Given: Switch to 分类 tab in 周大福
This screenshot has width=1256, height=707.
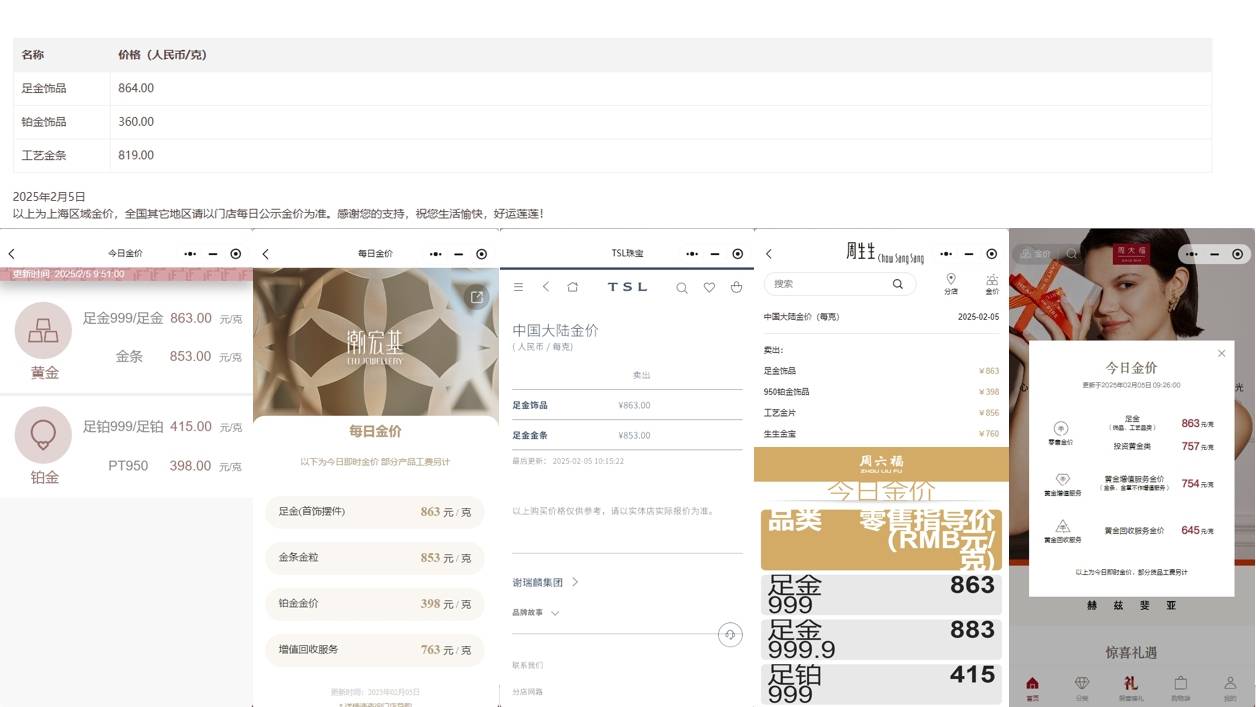Looking at the screenshot, I should pyautogui.click(x=1082, y=687).
